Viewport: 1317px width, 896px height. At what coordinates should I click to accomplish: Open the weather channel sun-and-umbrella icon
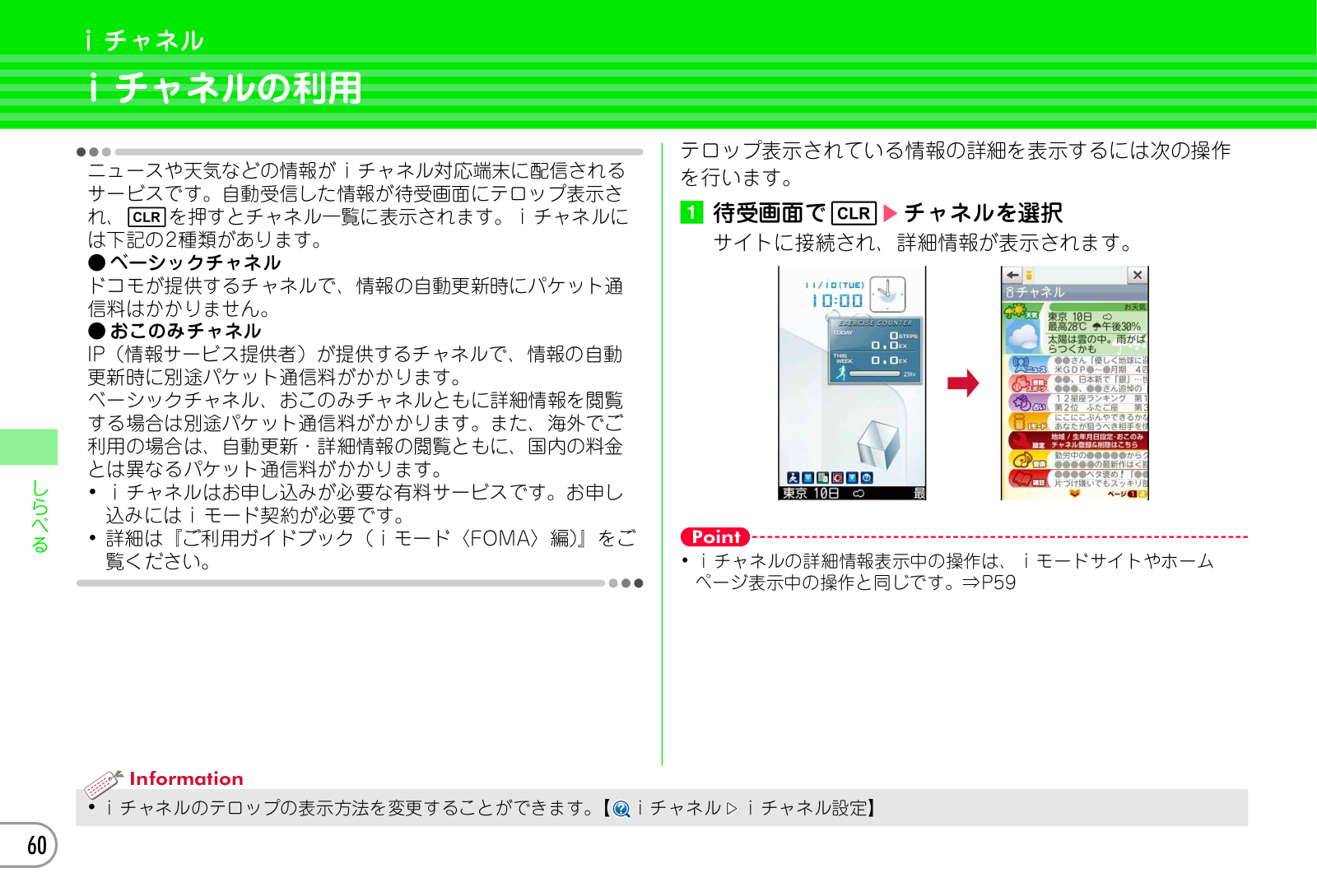1021,310
